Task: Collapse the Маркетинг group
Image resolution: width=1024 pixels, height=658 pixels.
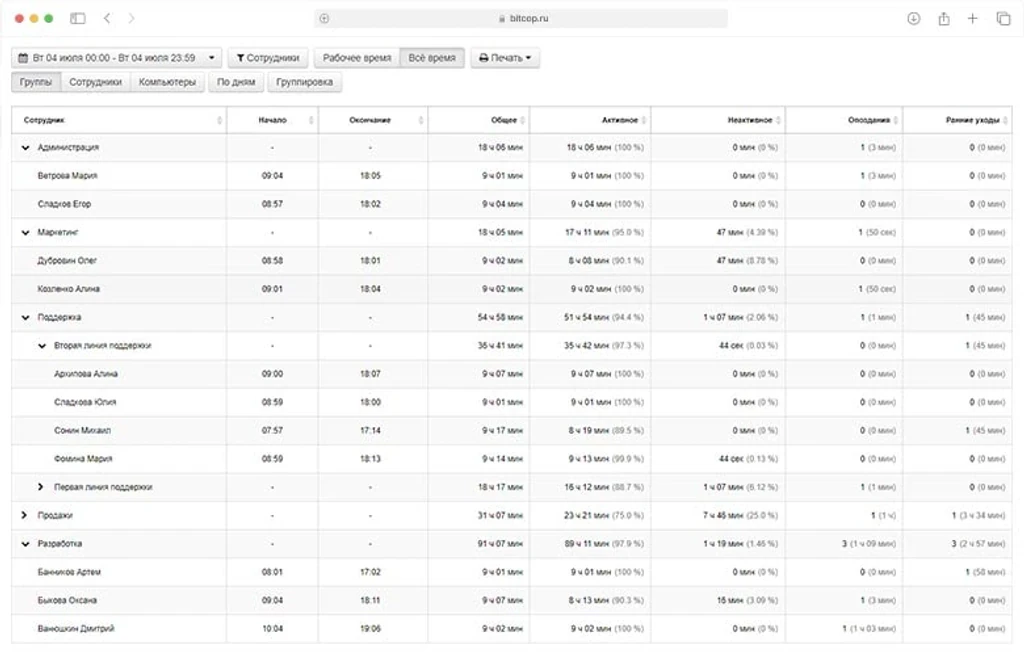Action: coord(25,232)
